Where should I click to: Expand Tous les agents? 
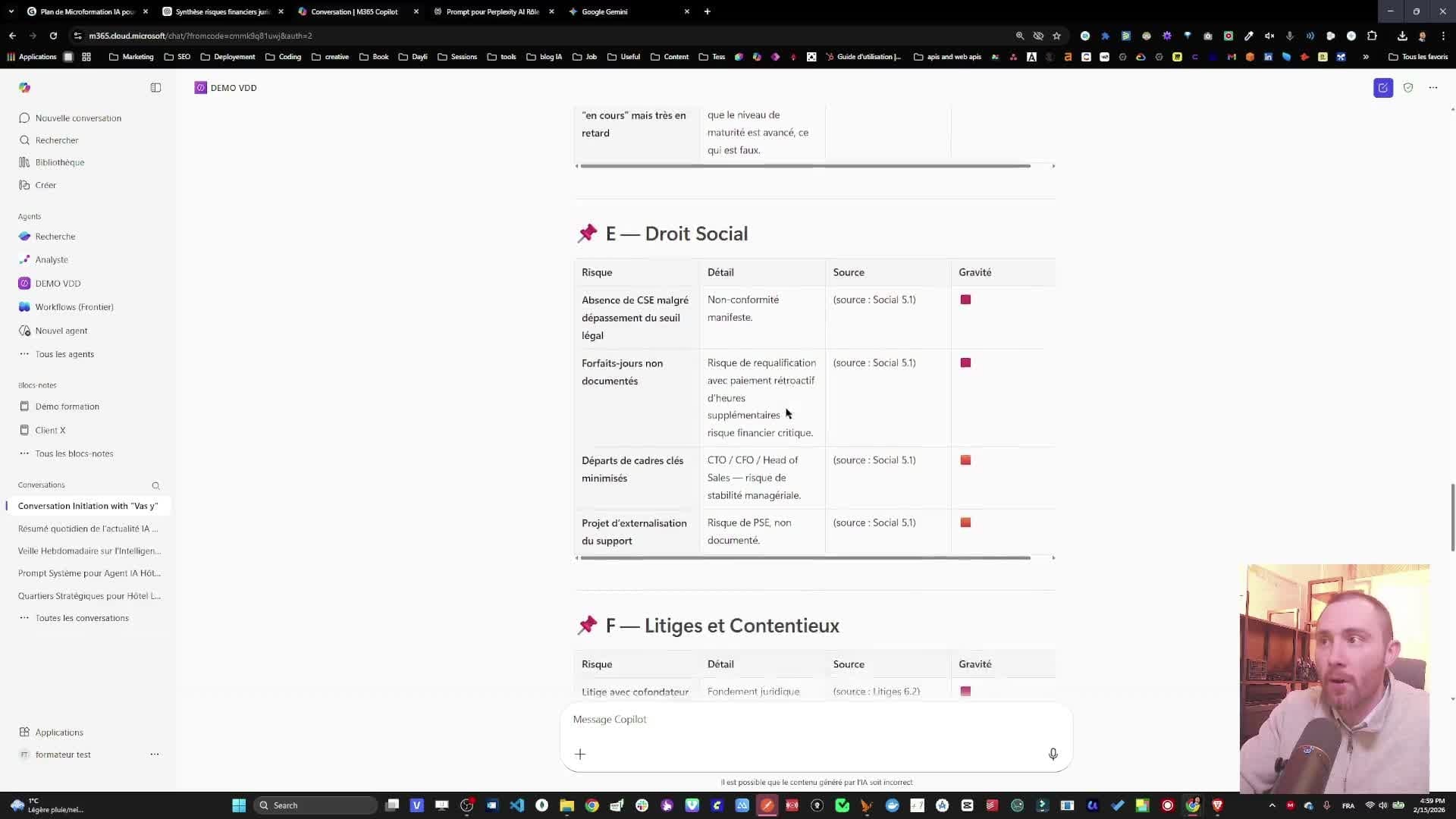[x=64, y=354]
